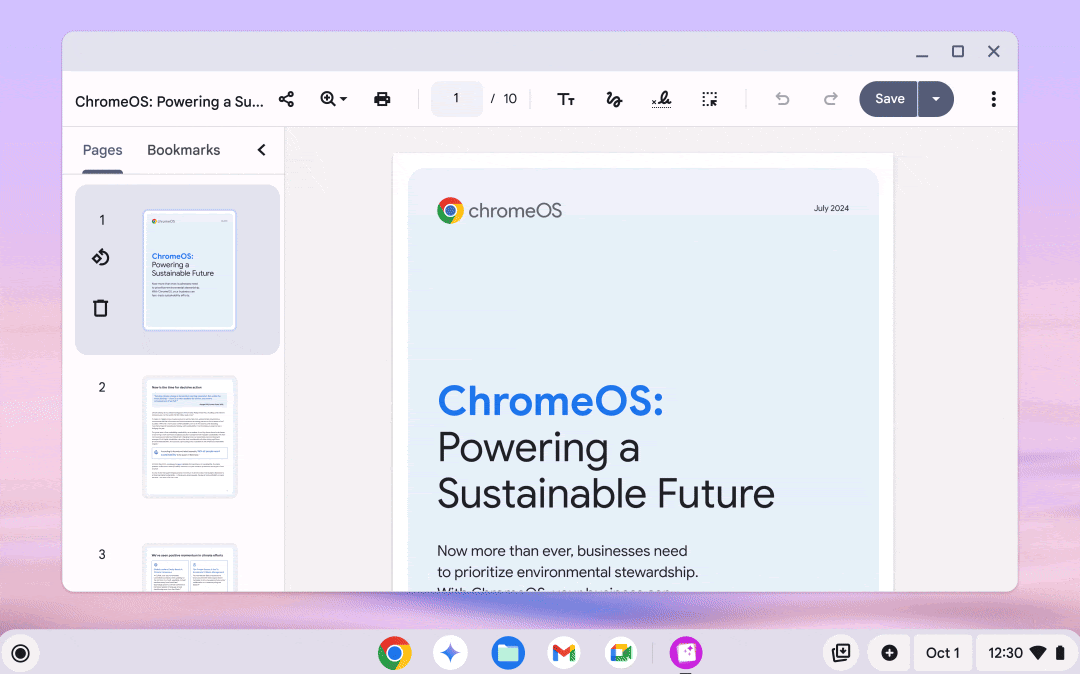Delete page 1 using the trash icon
The image size is (1080, 674).
tap(101, 308)
